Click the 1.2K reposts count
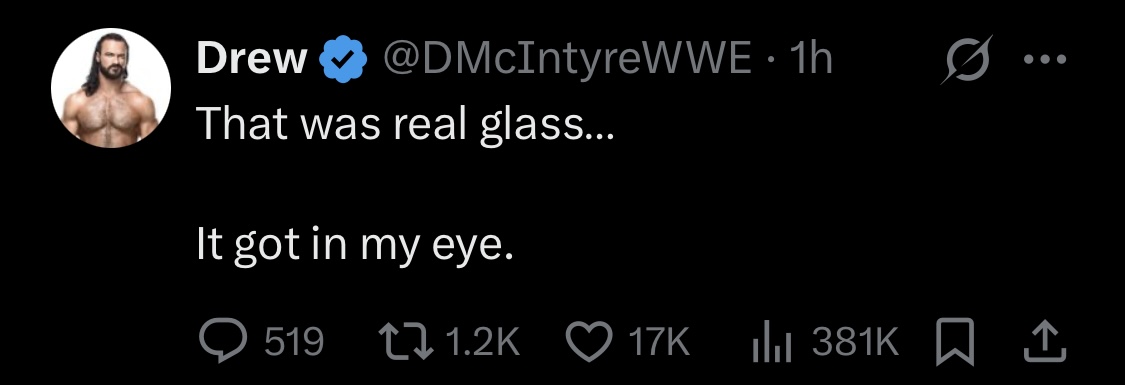 (x=482, y=343)
